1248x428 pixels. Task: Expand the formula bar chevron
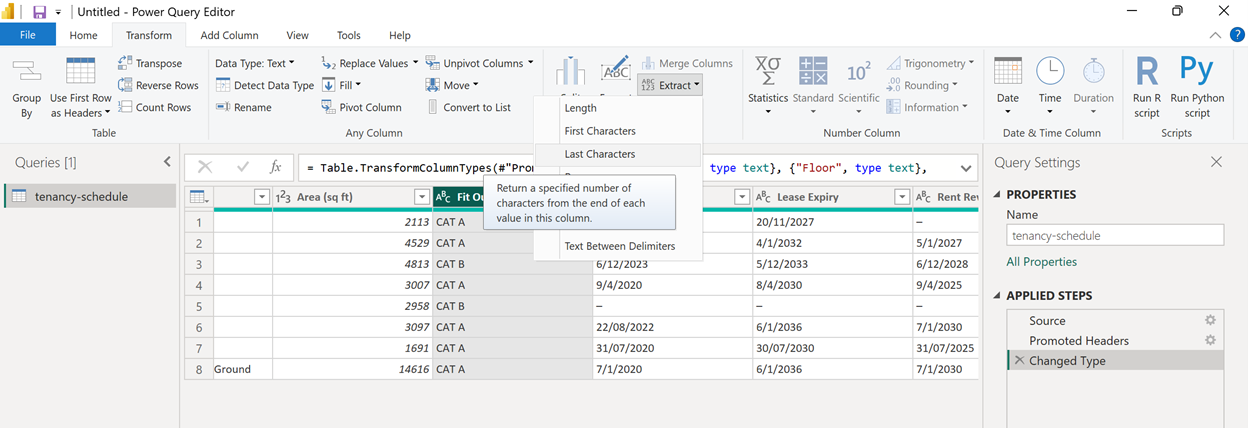pyautogui.click(x=966, y=168)
